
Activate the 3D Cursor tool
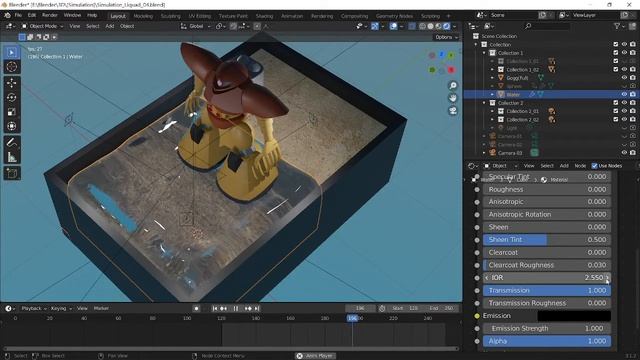tap(11, 67)
